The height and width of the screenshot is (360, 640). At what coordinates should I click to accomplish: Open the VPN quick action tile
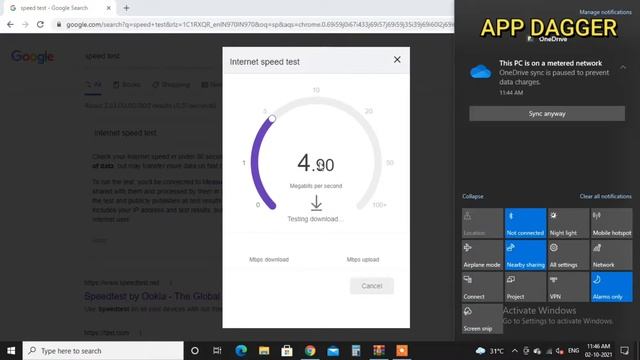tap(569, 287)
